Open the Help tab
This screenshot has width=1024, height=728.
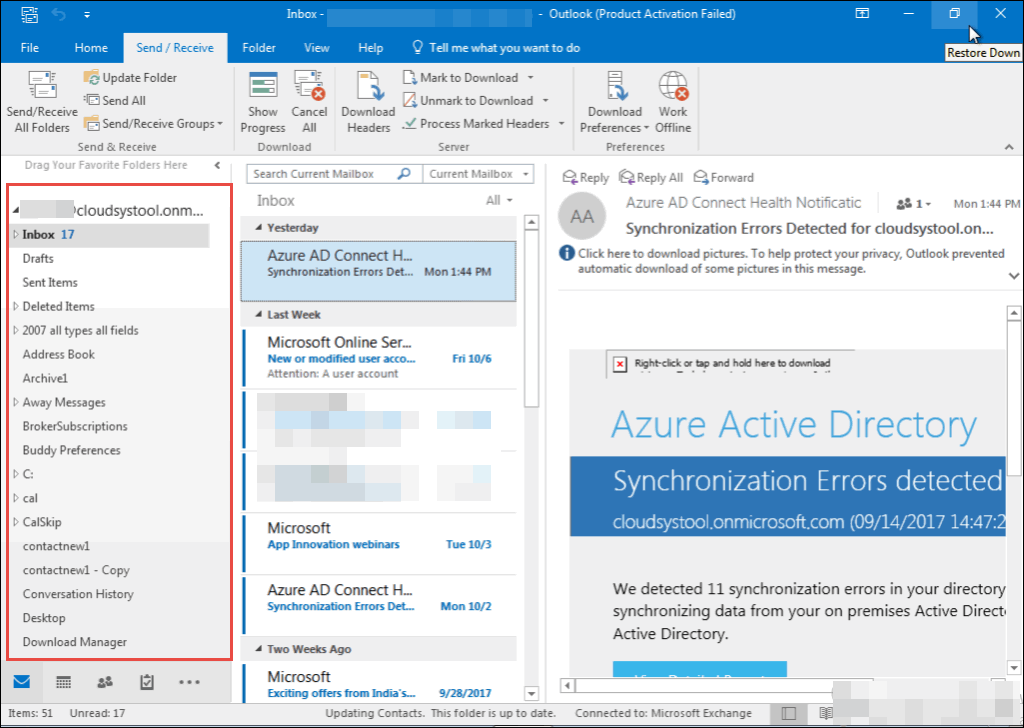coord(370,48)
